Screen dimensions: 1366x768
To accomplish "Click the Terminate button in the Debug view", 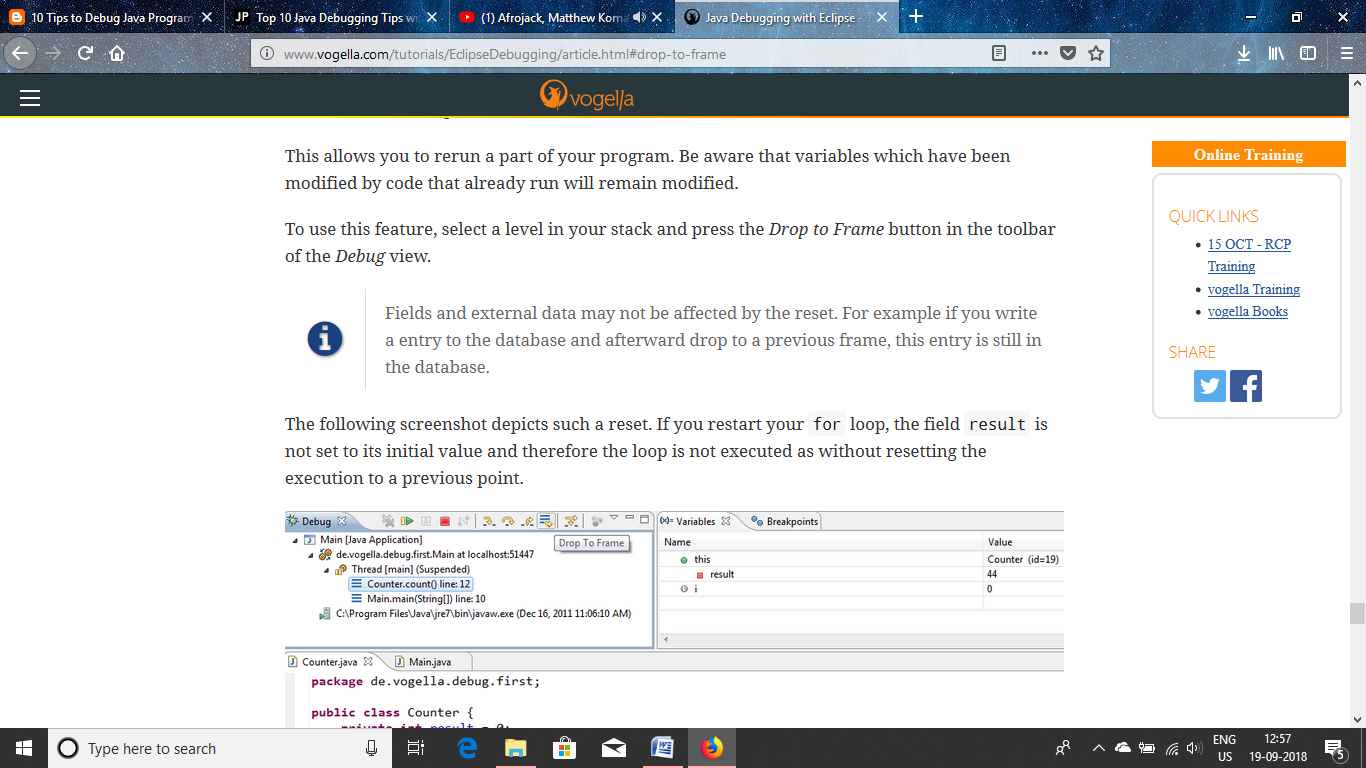I will (444, 520).
